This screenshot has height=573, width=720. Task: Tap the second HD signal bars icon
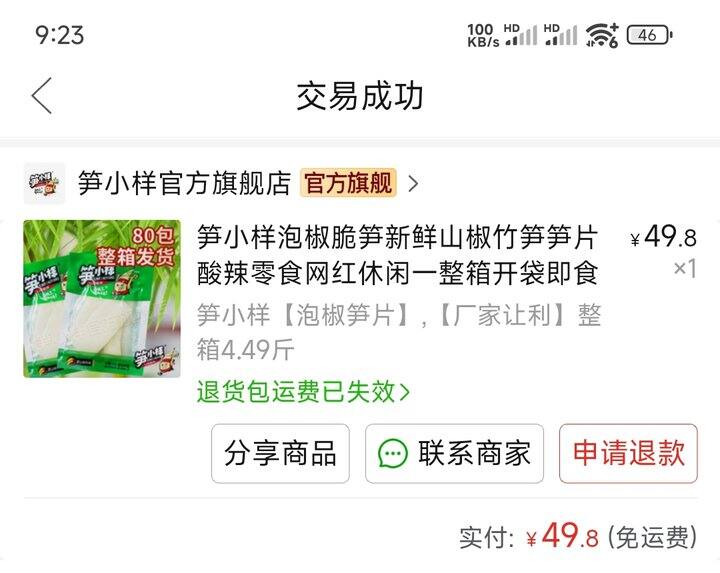coord(560,35)
